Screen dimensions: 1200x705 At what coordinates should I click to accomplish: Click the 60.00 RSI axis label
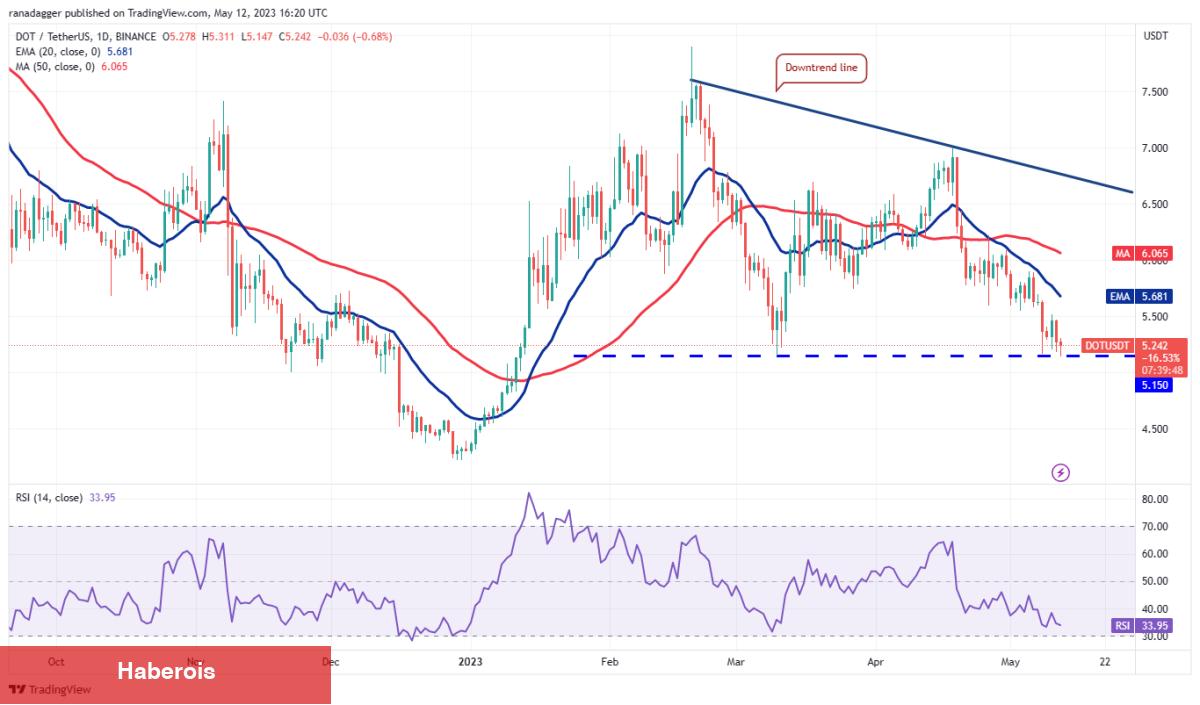1155,554
